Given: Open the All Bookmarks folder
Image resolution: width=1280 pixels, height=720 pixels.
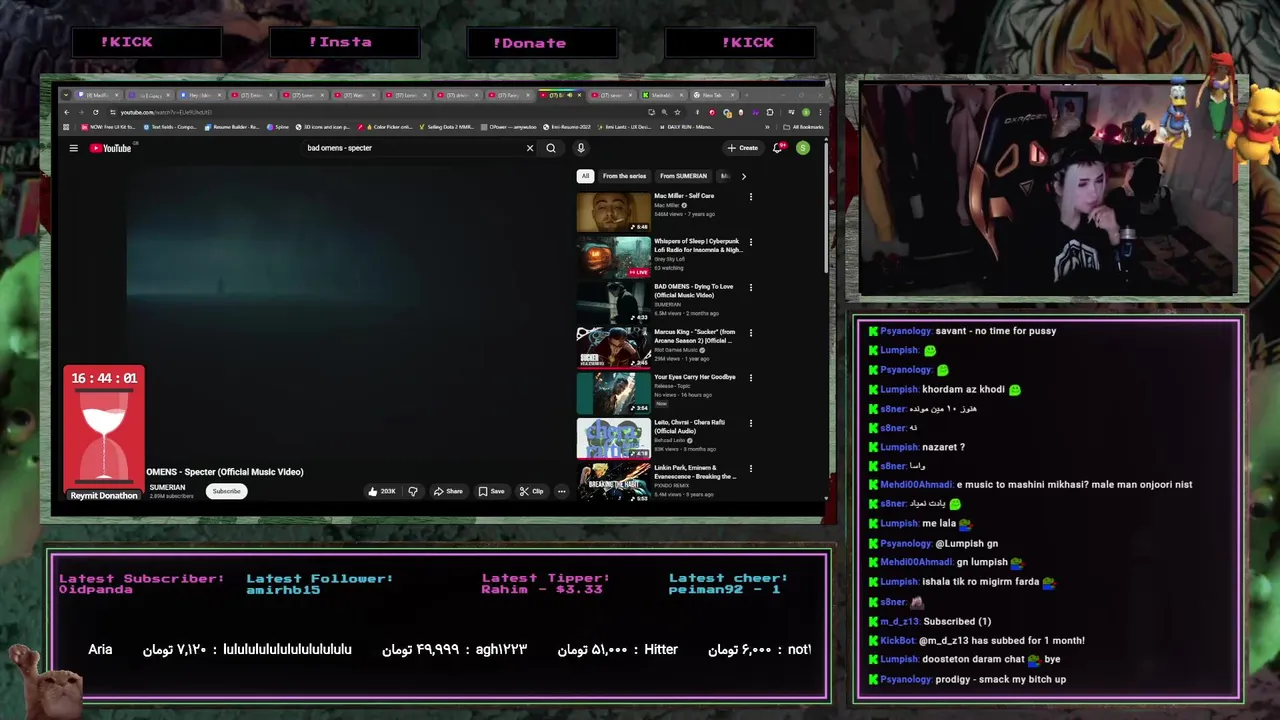Looking at the screenshot, I should point(802,127).
